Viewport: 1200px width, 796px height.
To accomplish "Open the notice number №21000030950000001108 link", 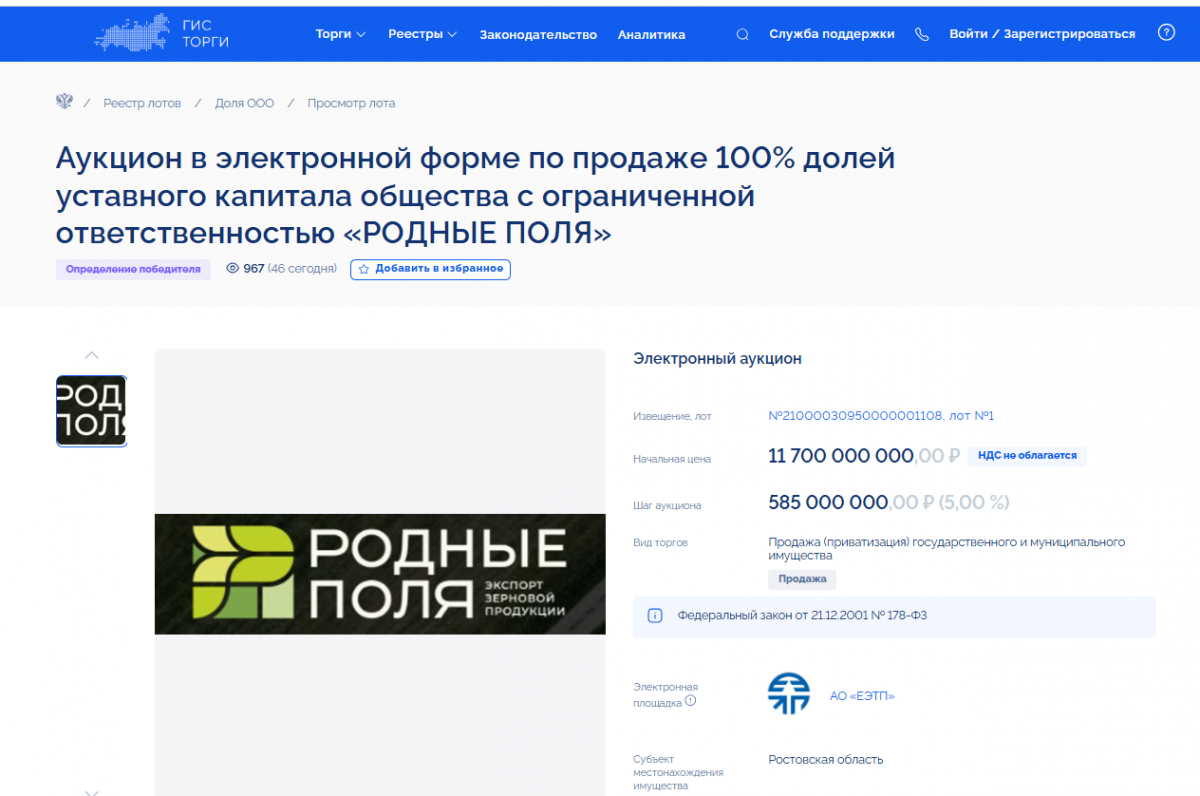I will pos(855,416).
